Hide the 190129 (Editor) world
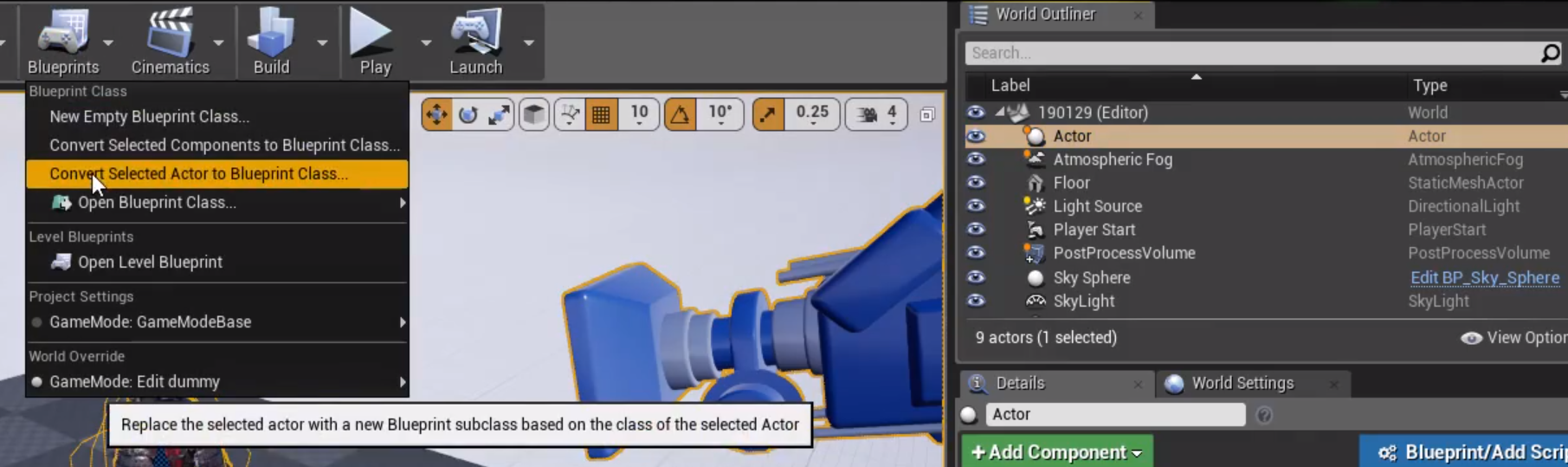Viewport: 1568px width, 467px height. [976, 113]
